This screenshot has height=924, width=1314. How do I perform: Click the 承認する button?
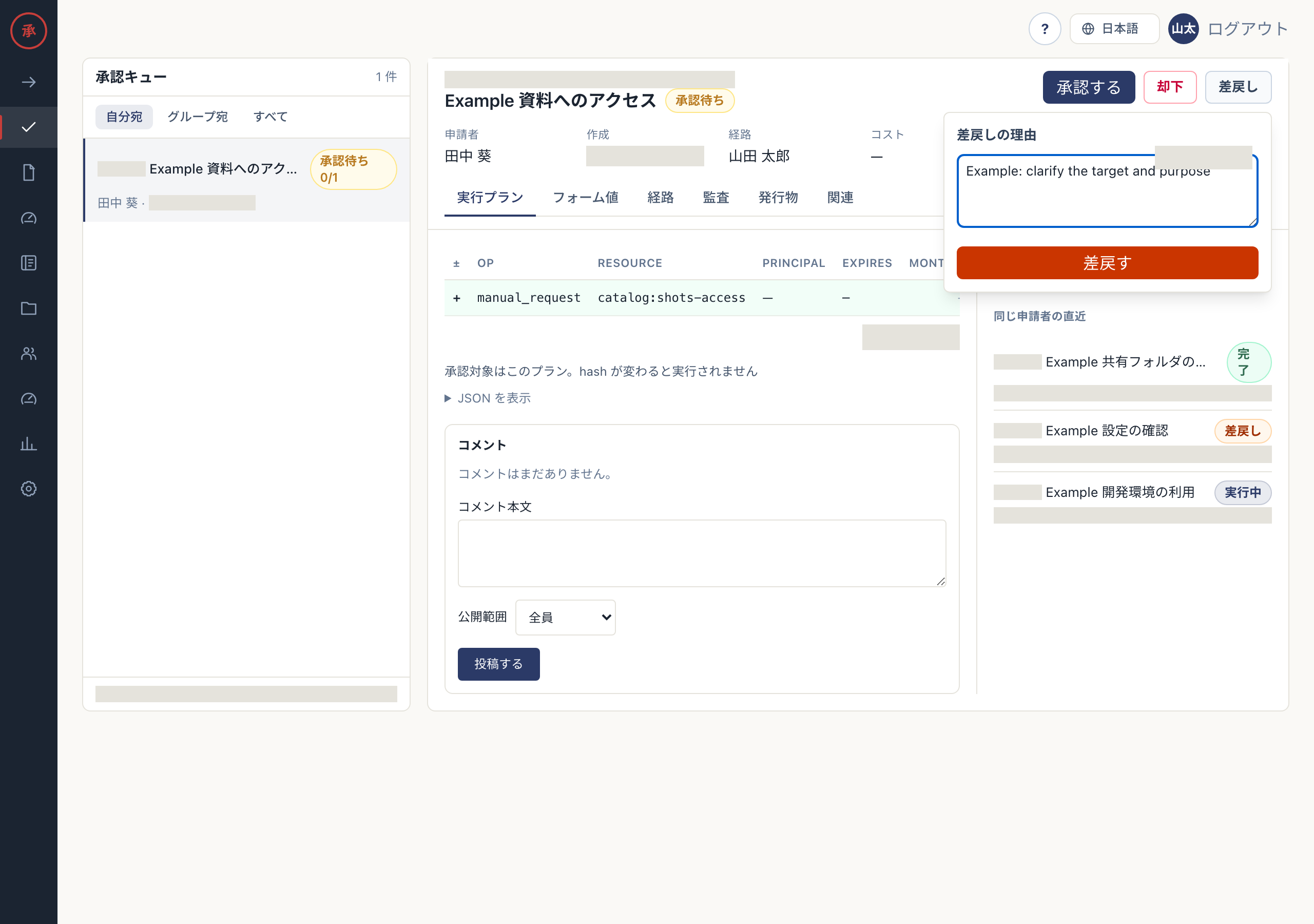click(1089, 87)
